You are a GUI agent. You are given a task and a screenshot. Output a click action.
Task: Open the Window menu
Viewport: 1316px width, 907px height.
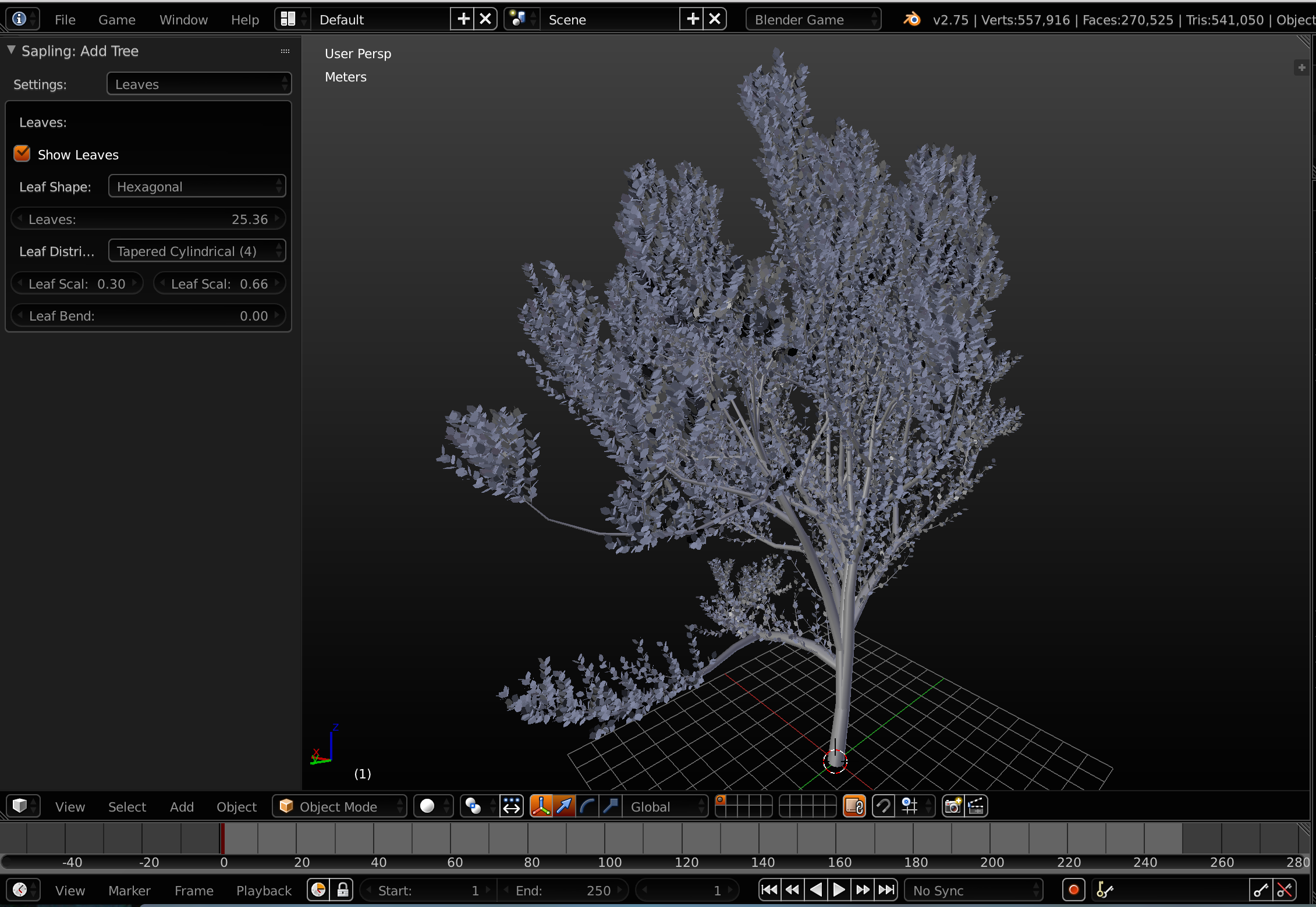point(183,19)
